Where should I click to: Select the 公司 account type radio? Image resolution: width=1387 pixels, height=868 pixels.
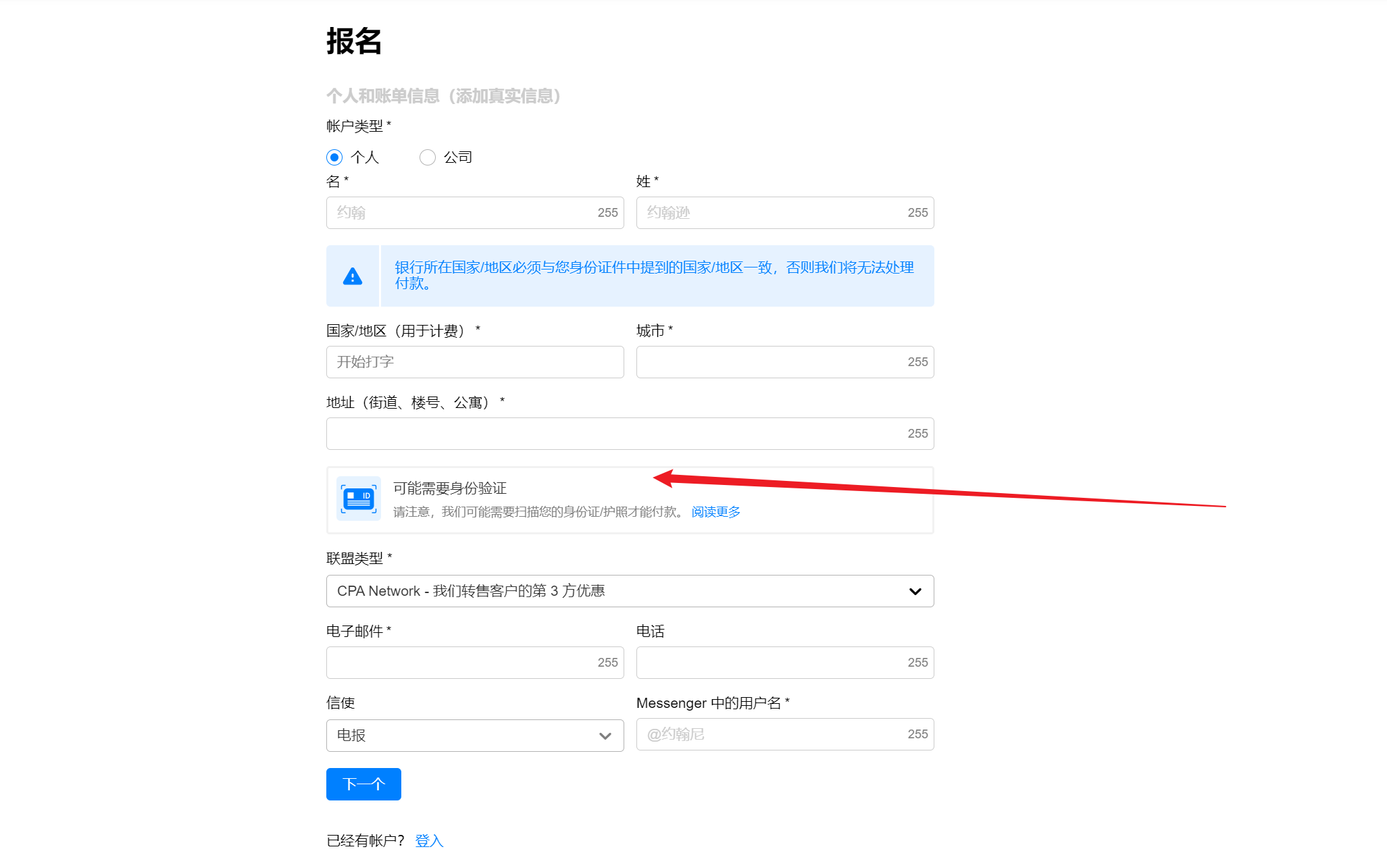(428, 157)
